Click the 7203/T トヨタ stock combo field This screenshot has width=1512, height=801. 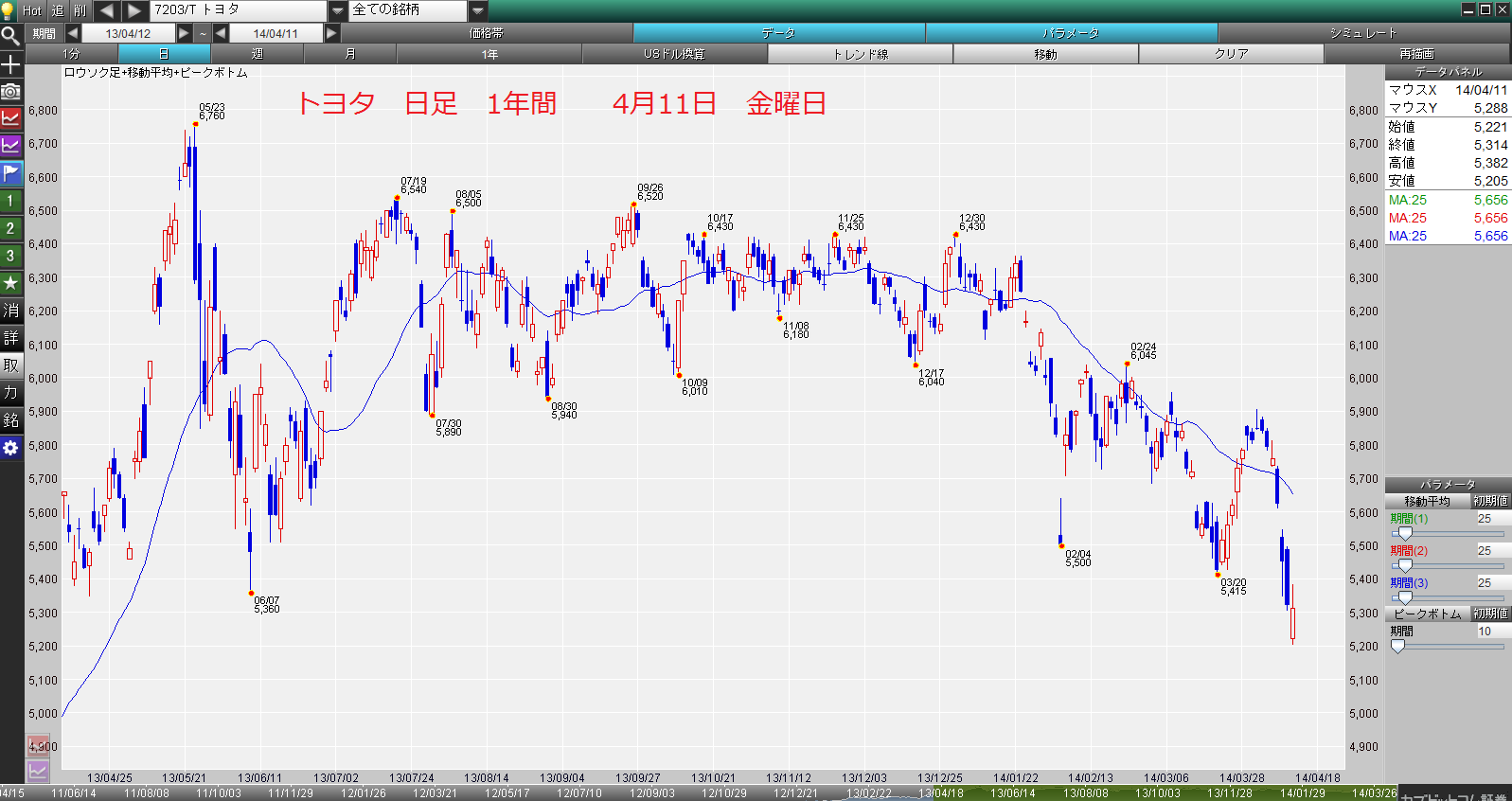[x=239, y=10]
